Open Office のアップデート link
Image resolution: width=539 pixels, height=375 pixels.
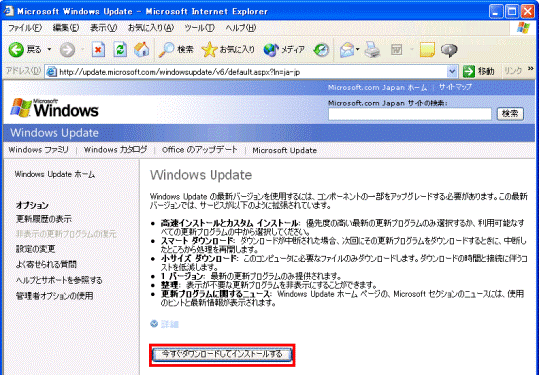click(x=200, y=150)
